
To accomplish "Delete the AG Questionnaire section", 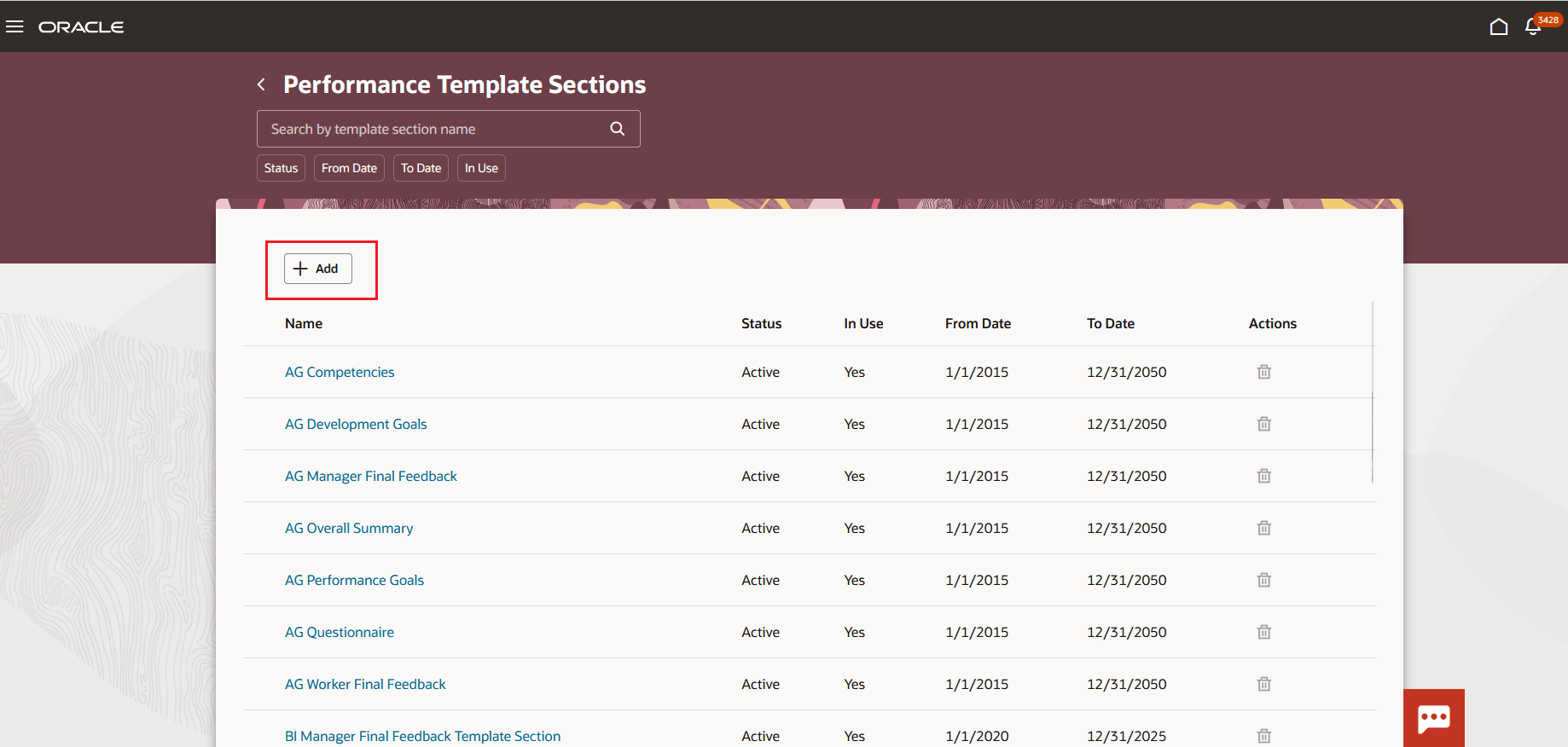I will pyautogui.click(x=1263, y=632).
